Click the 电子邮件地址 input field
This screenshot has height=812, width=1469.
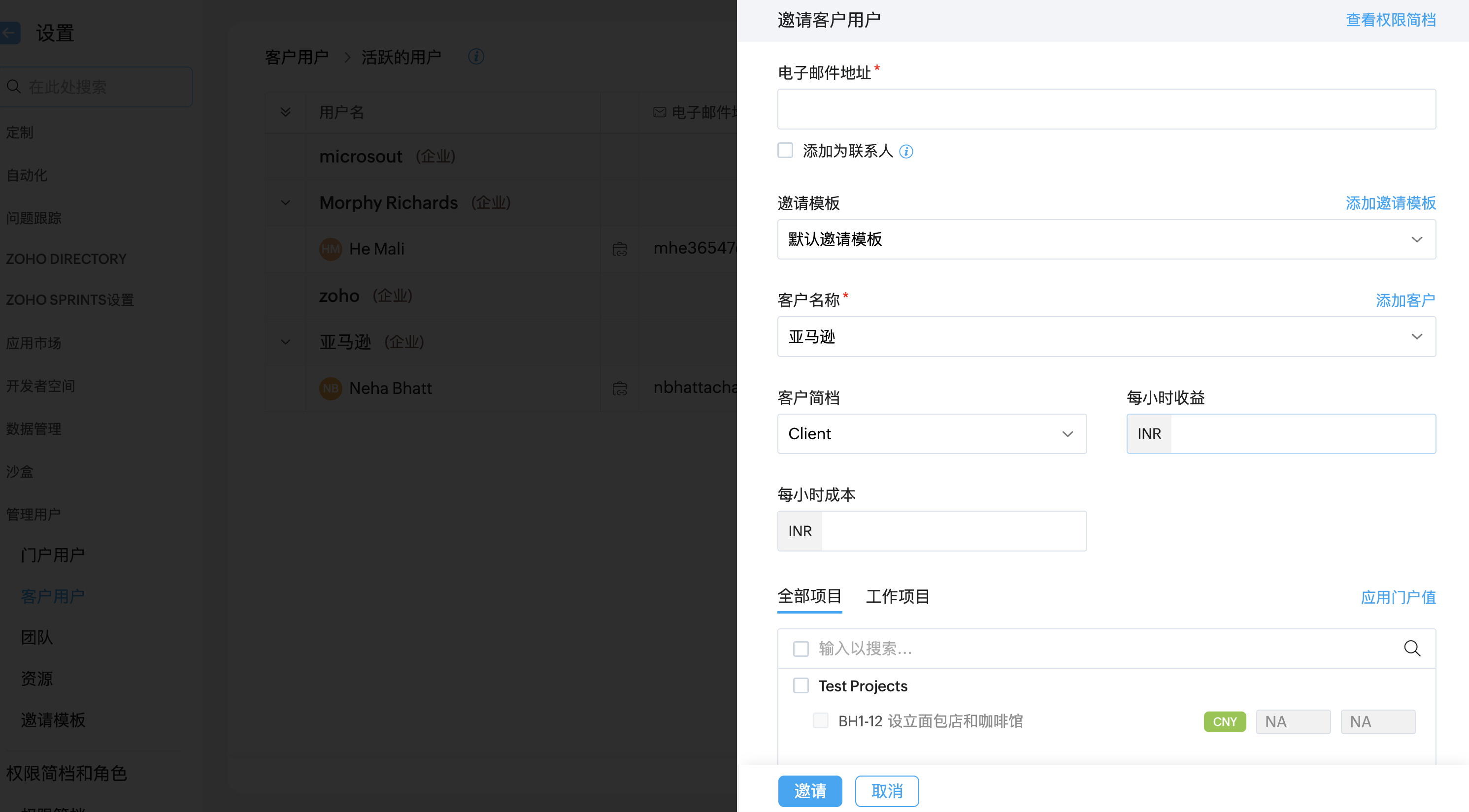point(1106,109)
